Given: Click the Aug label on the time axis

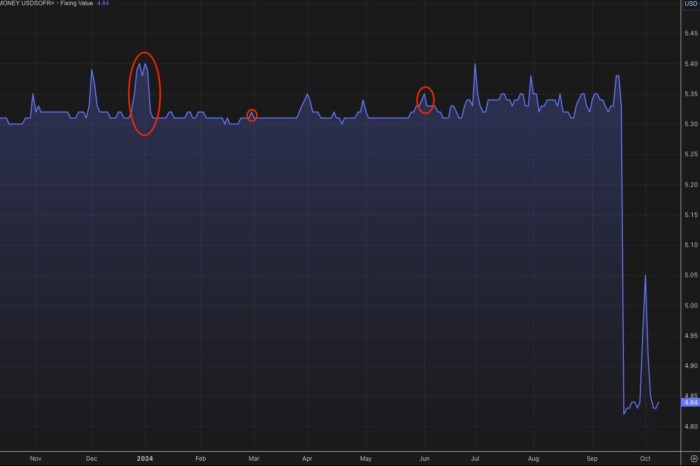Looking at the screenshot, I should [532, 456].
